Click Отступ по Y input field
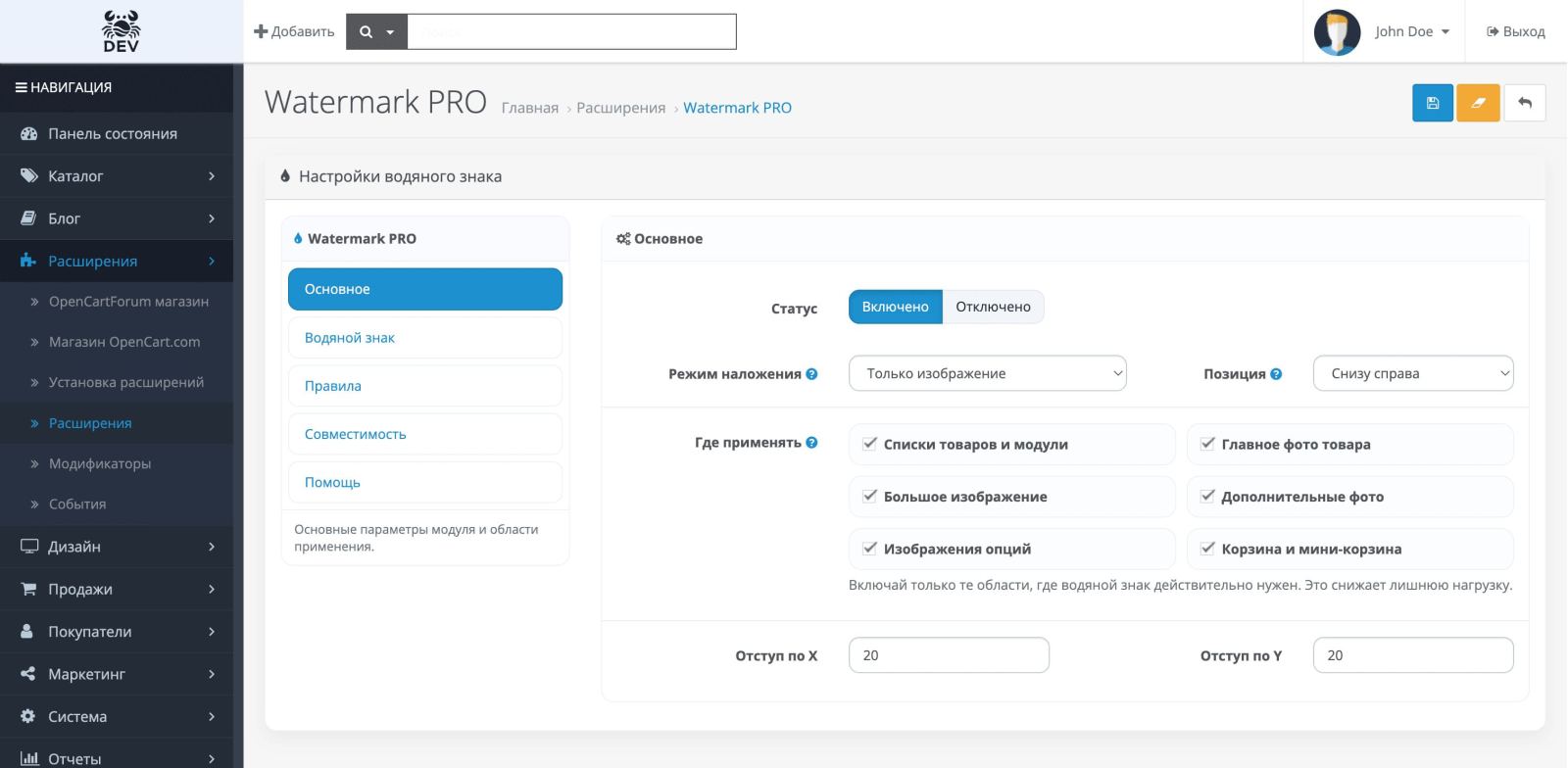 click(1413, 655)
